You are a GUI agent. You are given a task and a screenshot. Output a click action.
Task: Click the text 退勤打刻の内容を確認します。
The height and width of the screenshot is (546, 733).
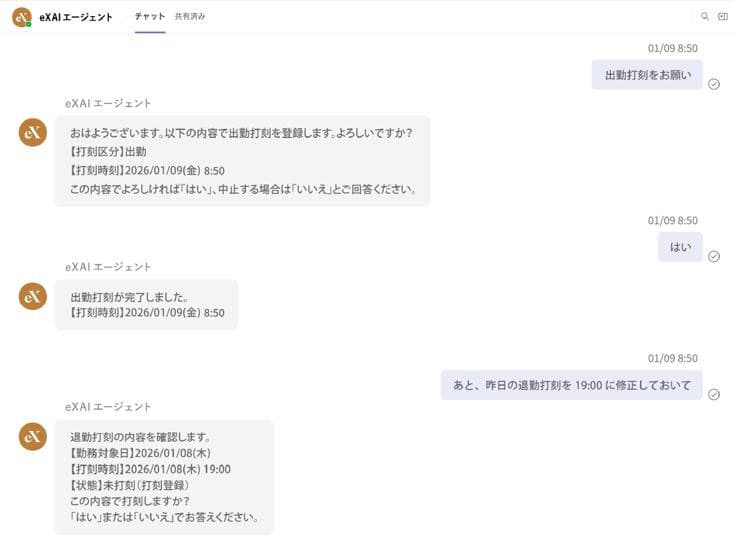[141, 437]
